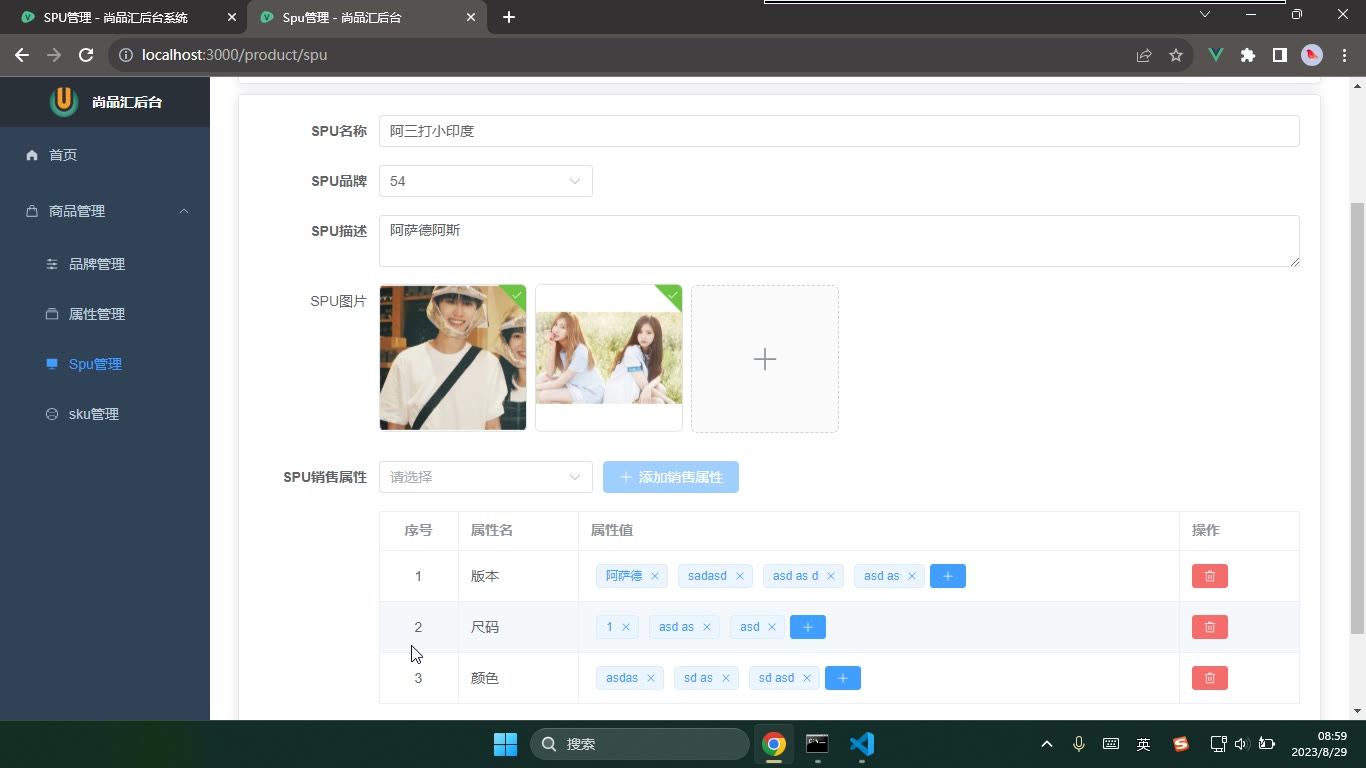The height and width of the screenshot is (768, 1366).
Task: Open the SPU销售属性 请选择 dropdown
Action: [x=486, y=477]
